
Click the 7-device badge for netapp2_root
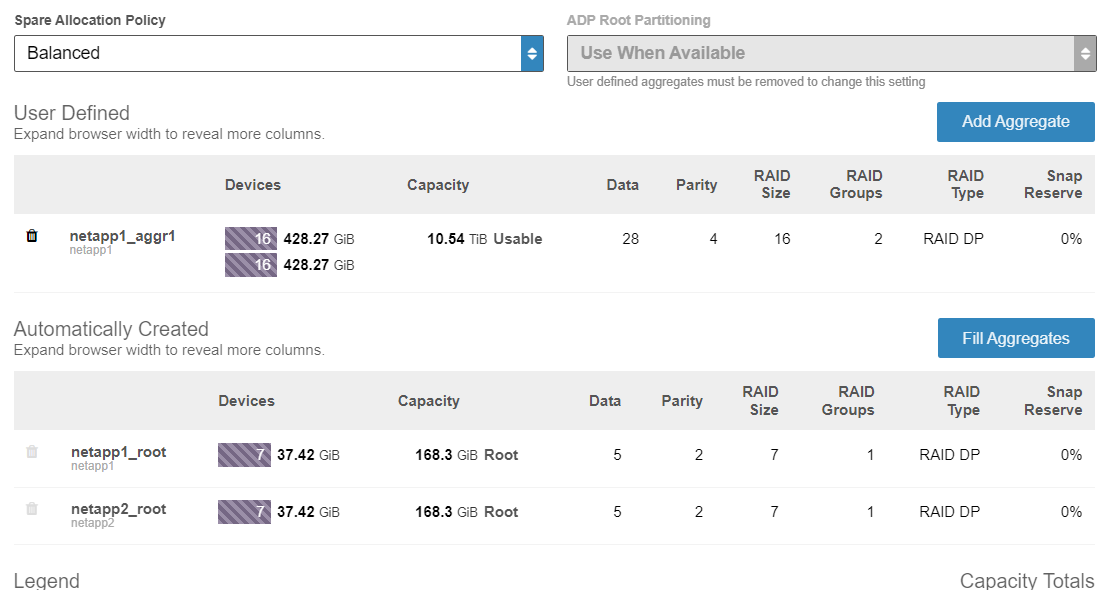click(244, 512)
